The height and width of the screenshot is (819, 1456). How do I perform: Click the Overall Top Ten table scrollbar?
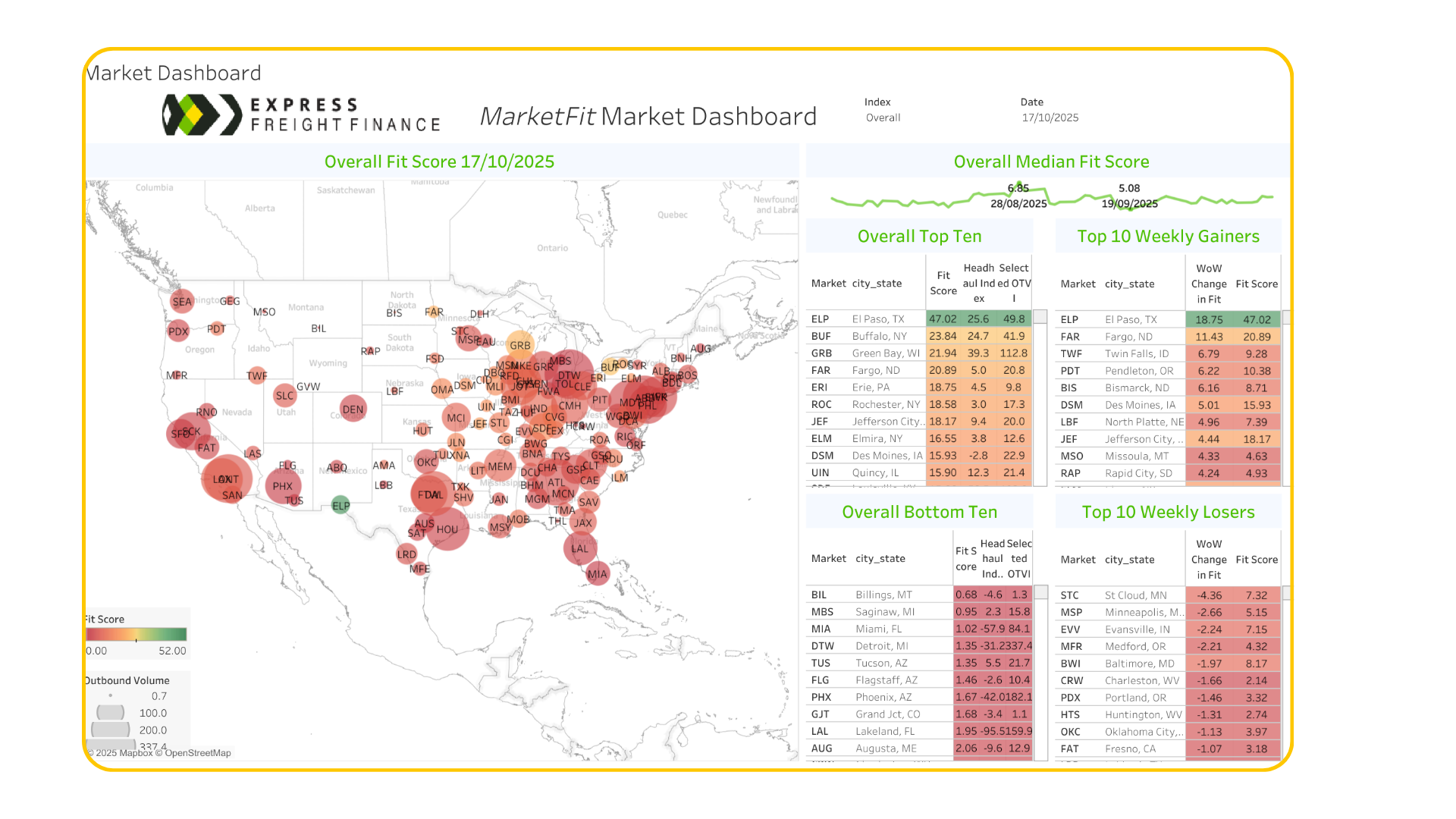click(x=1040, y=316)
